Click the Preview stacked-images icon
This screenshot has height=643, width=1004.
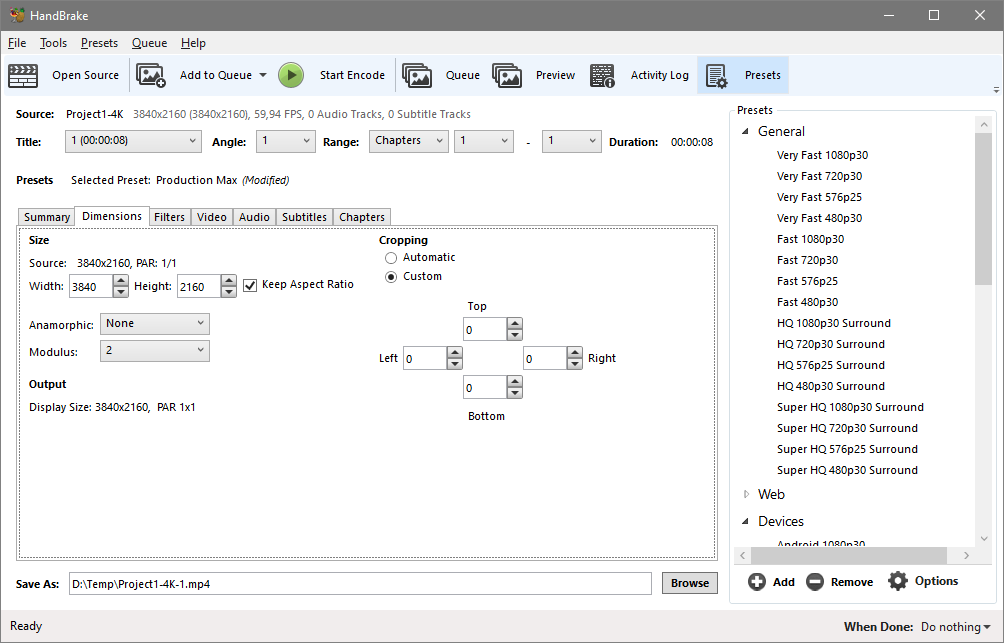tap(507, 76)
